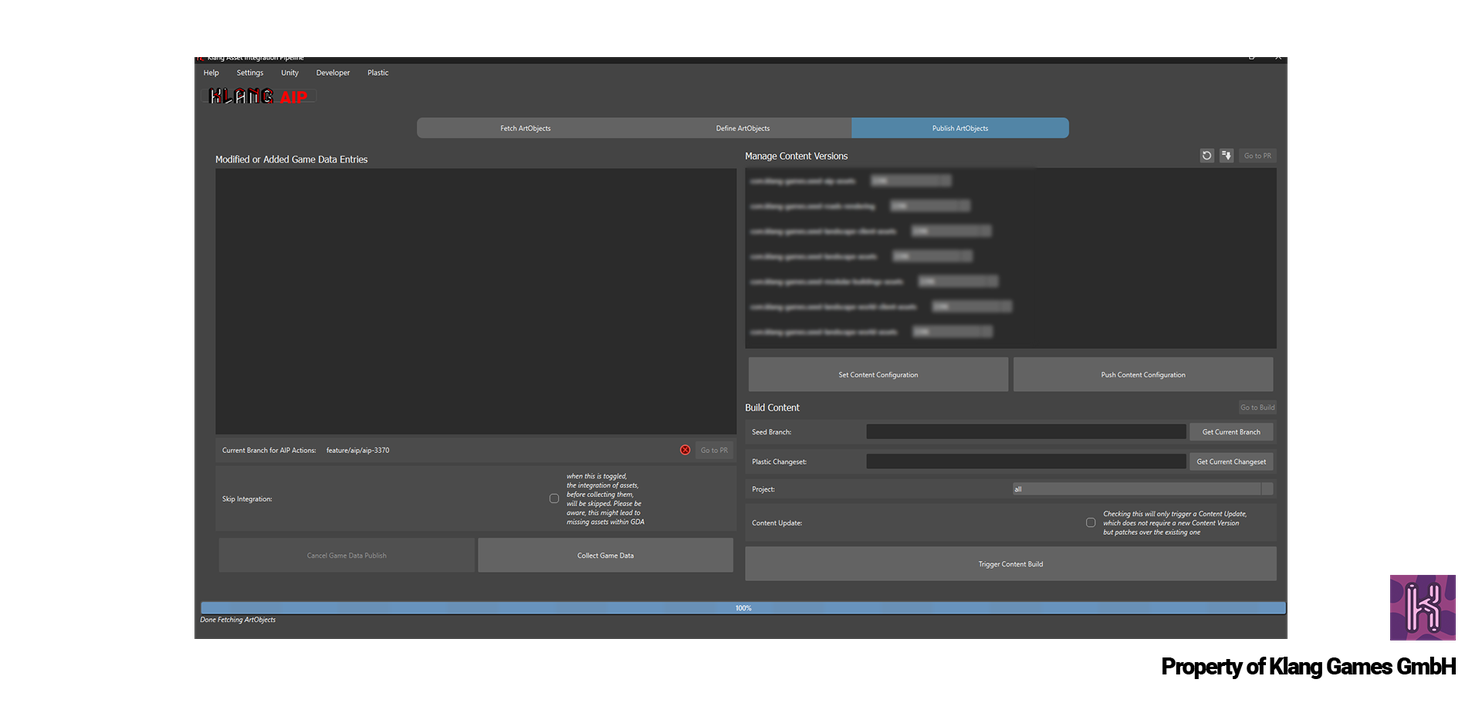Image resolution: width=1482 pixels, height=703 pixels.
Task: Open the Project dropdown set to all
Action: click(x=1142, y=489)
